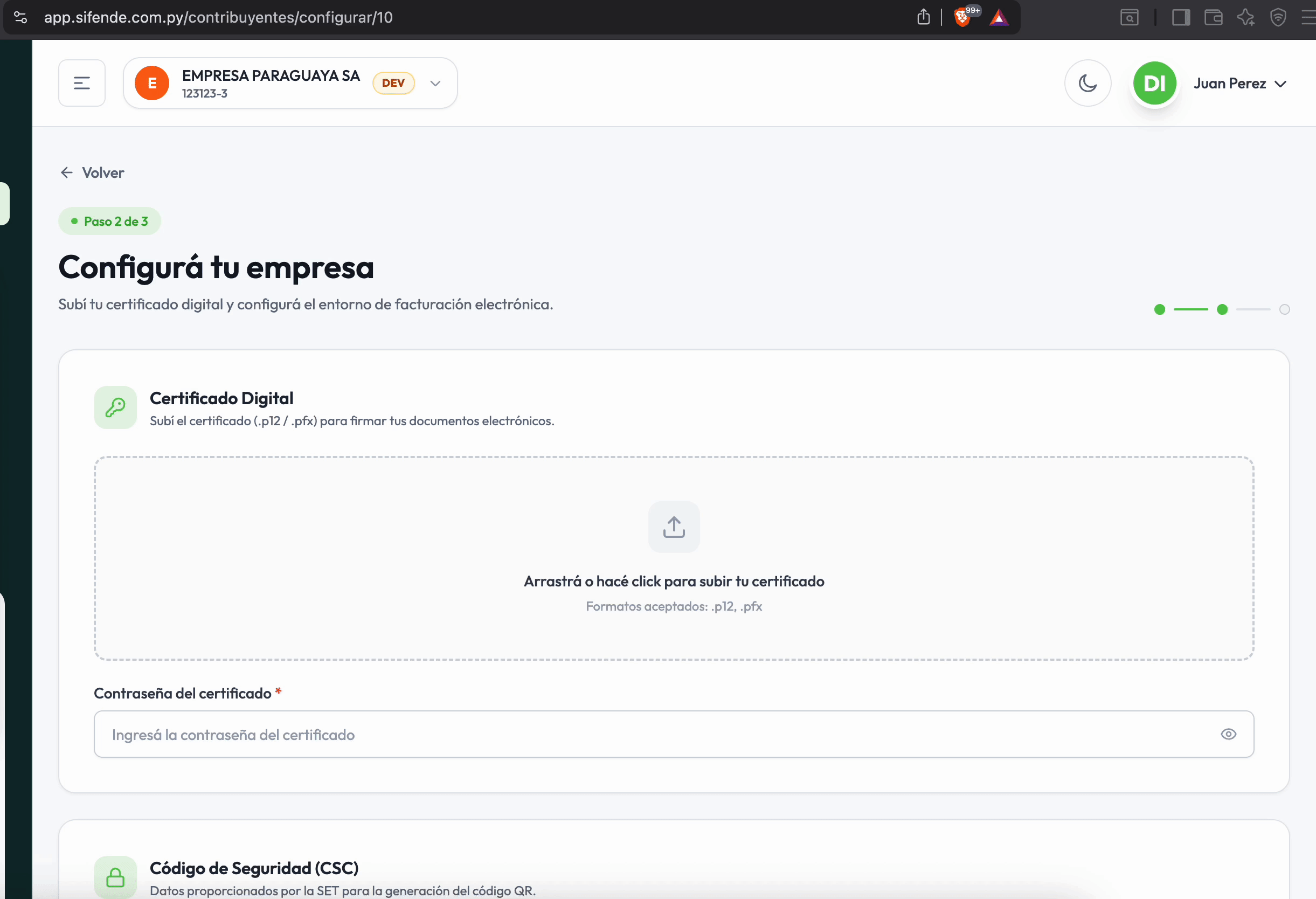Viewport: 1316px width, 899px height.
Task: Open the Leo AI sparkle icon
Action: [x=1246, y=18]
